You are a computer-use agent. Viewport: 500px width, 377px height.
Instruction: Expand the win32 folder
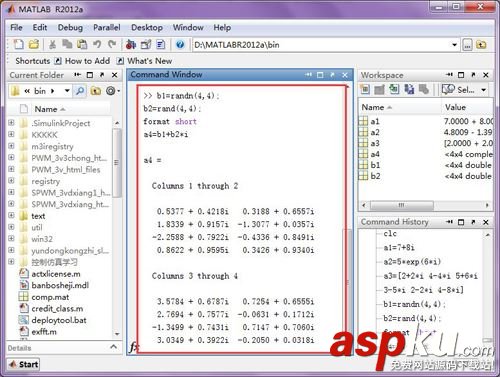11,238
